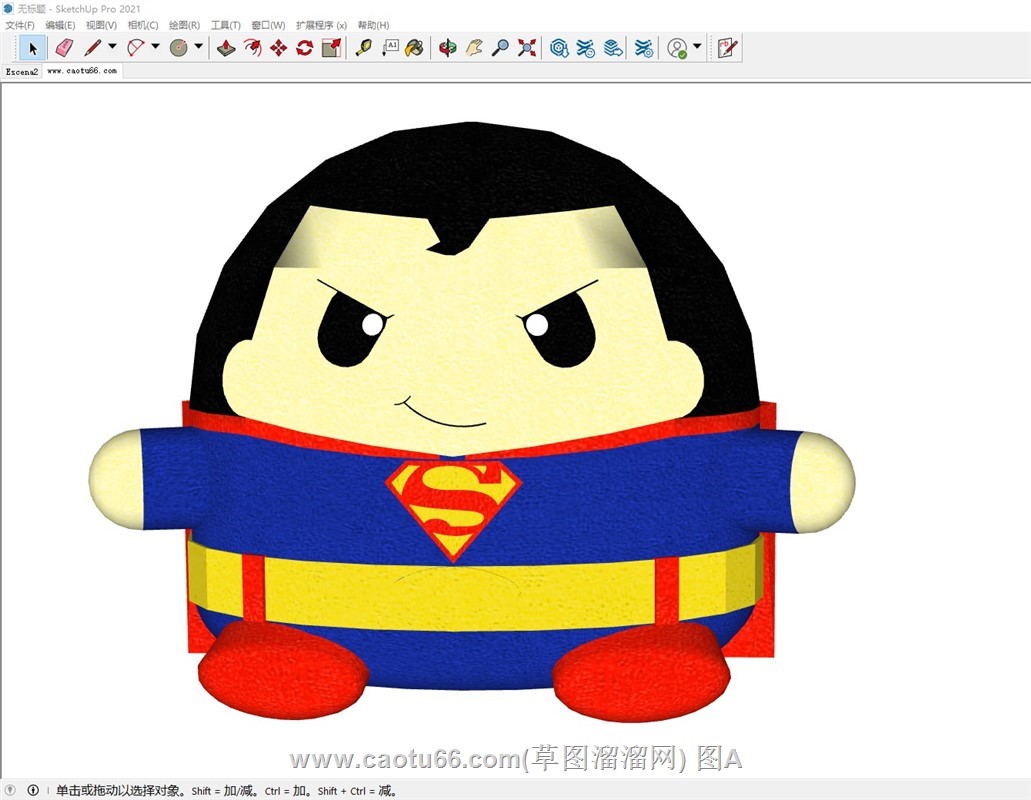Image resolution: width=1031 pixels, height=800 pixels.
Task: Click the model info status bar icon
Action: coord(33,790)
